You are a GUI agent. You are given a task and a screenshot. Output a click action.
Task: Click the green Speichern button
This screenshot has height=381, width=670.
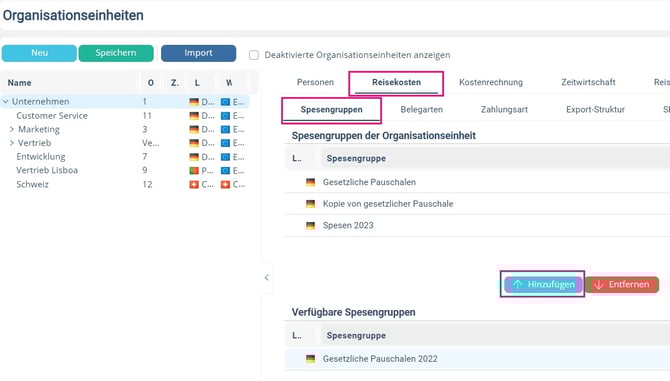click(x=116, y=53)
